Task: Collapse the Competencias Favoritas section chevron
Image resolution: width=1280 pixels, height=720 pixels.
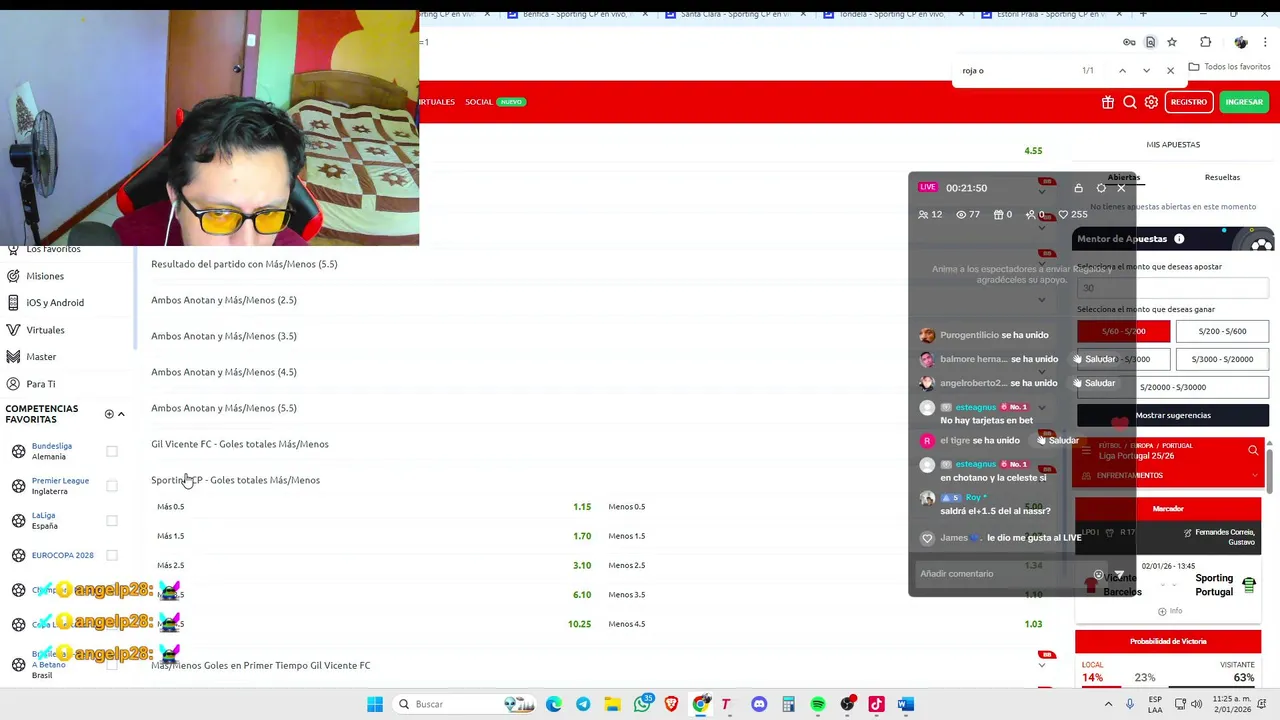Action: 121,414
